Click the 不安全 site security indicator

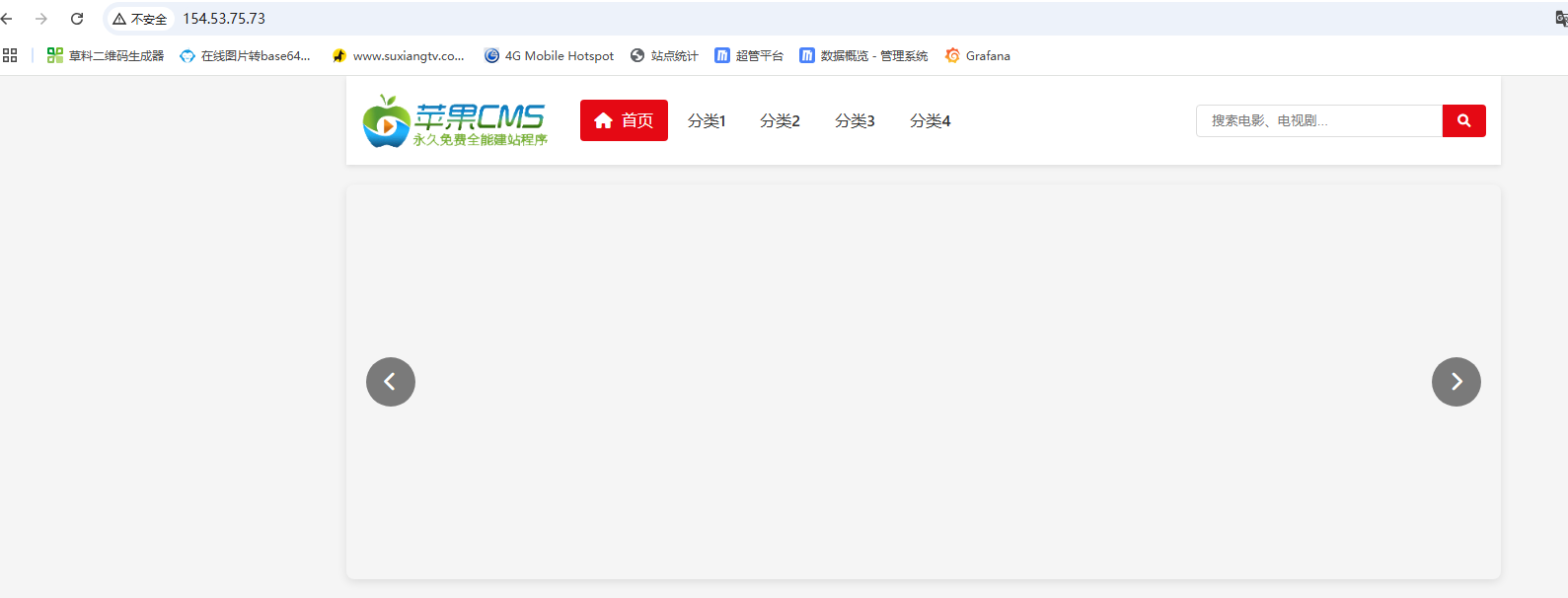click(x=140, y=19)
